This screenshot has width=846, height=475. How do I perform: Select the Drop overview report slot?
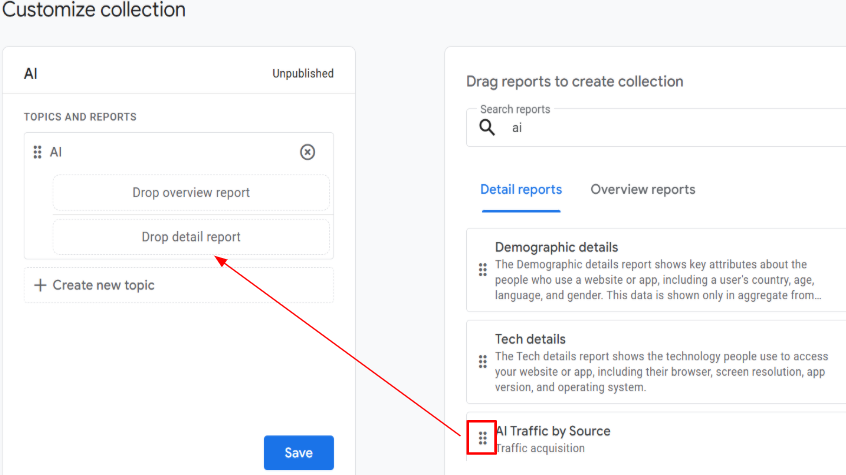click(x=191, y=192)
